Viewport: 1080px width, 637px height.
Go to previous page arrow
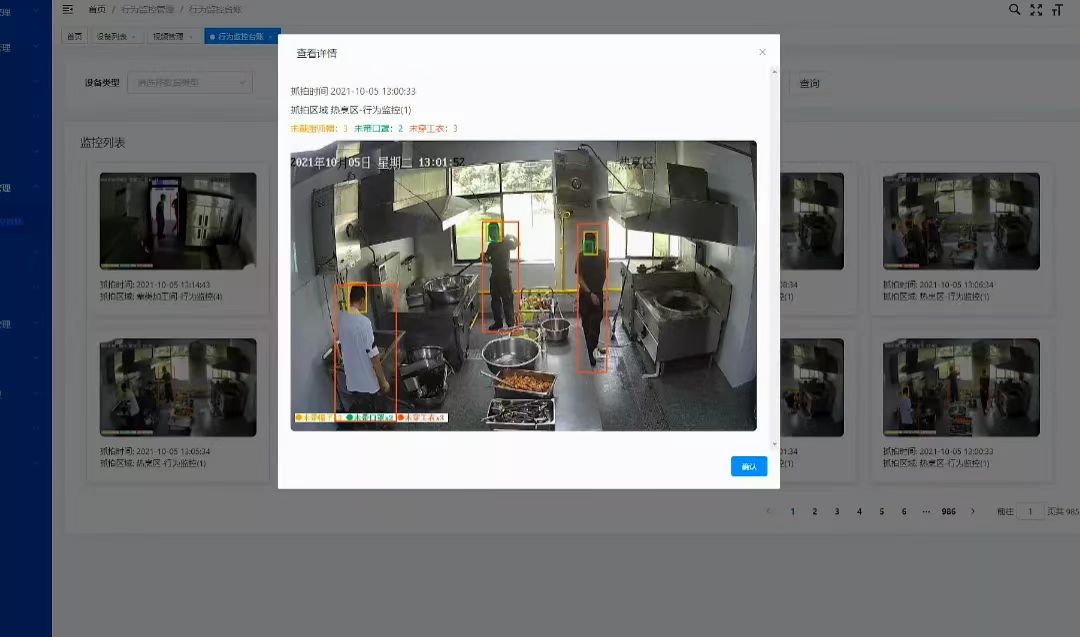point(769,511)
